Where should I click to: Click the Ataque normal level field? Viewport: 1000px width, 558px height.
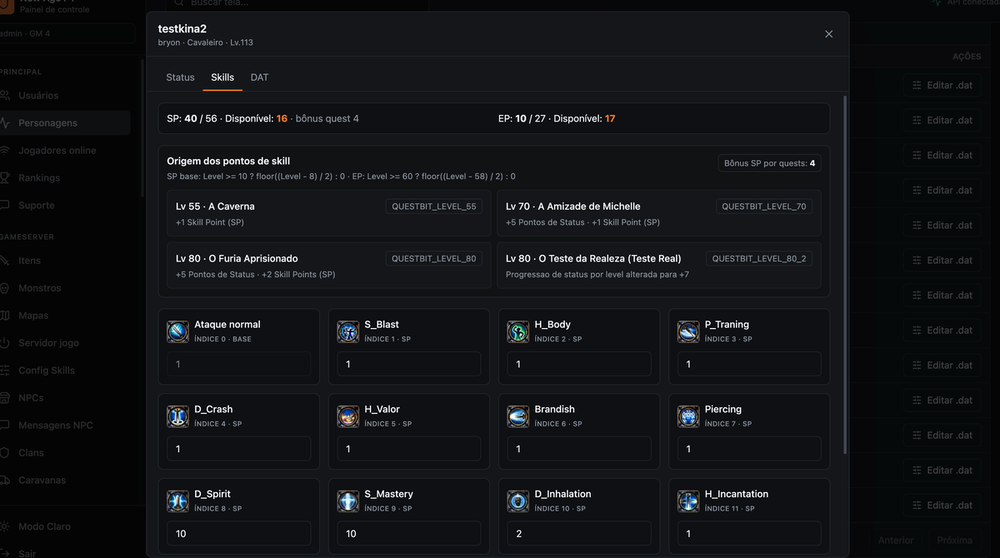239,364
